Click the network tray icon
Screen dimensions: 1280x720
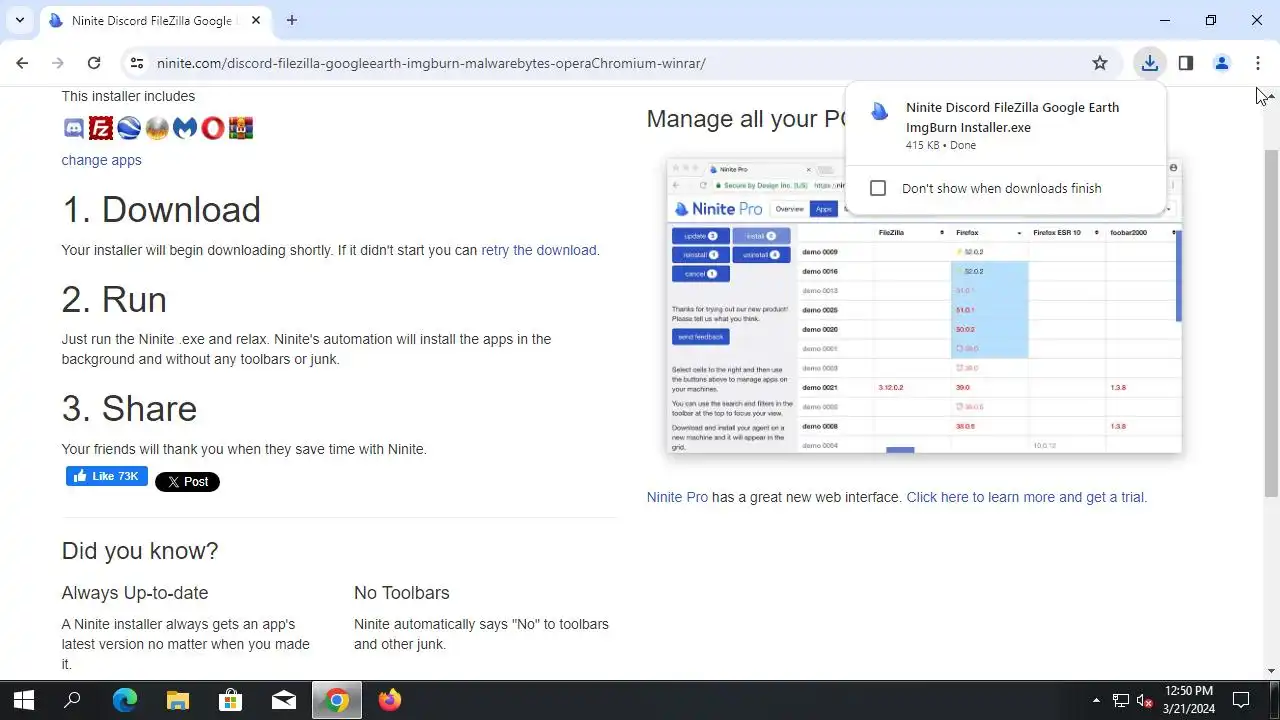coord(1121,700)
